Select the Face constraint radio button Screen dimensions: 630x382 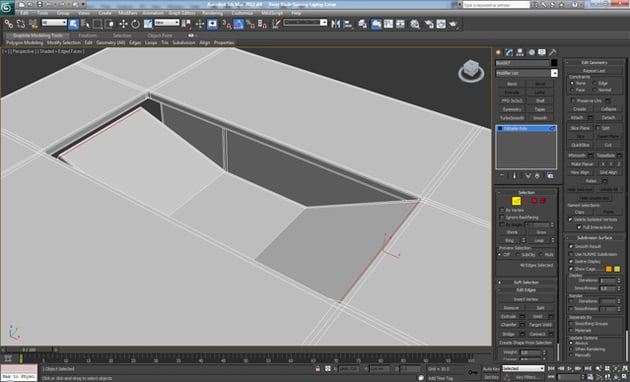572,90
